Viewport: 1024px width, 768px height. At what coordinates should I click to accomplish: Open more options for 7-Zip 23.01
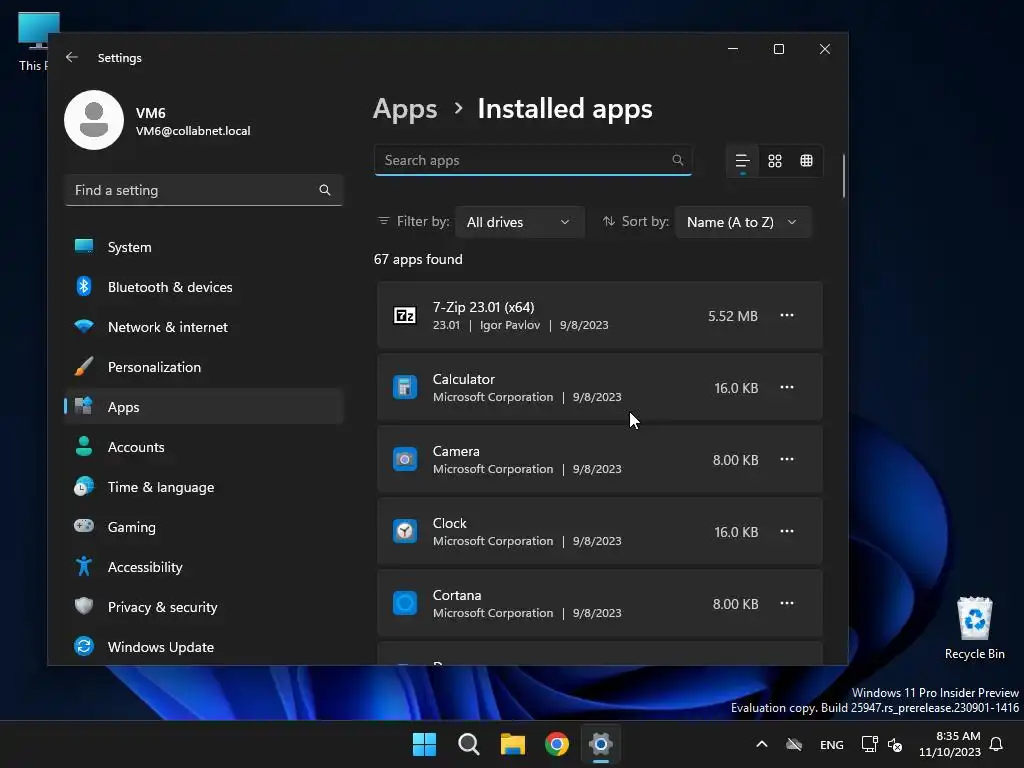point(787,315)
